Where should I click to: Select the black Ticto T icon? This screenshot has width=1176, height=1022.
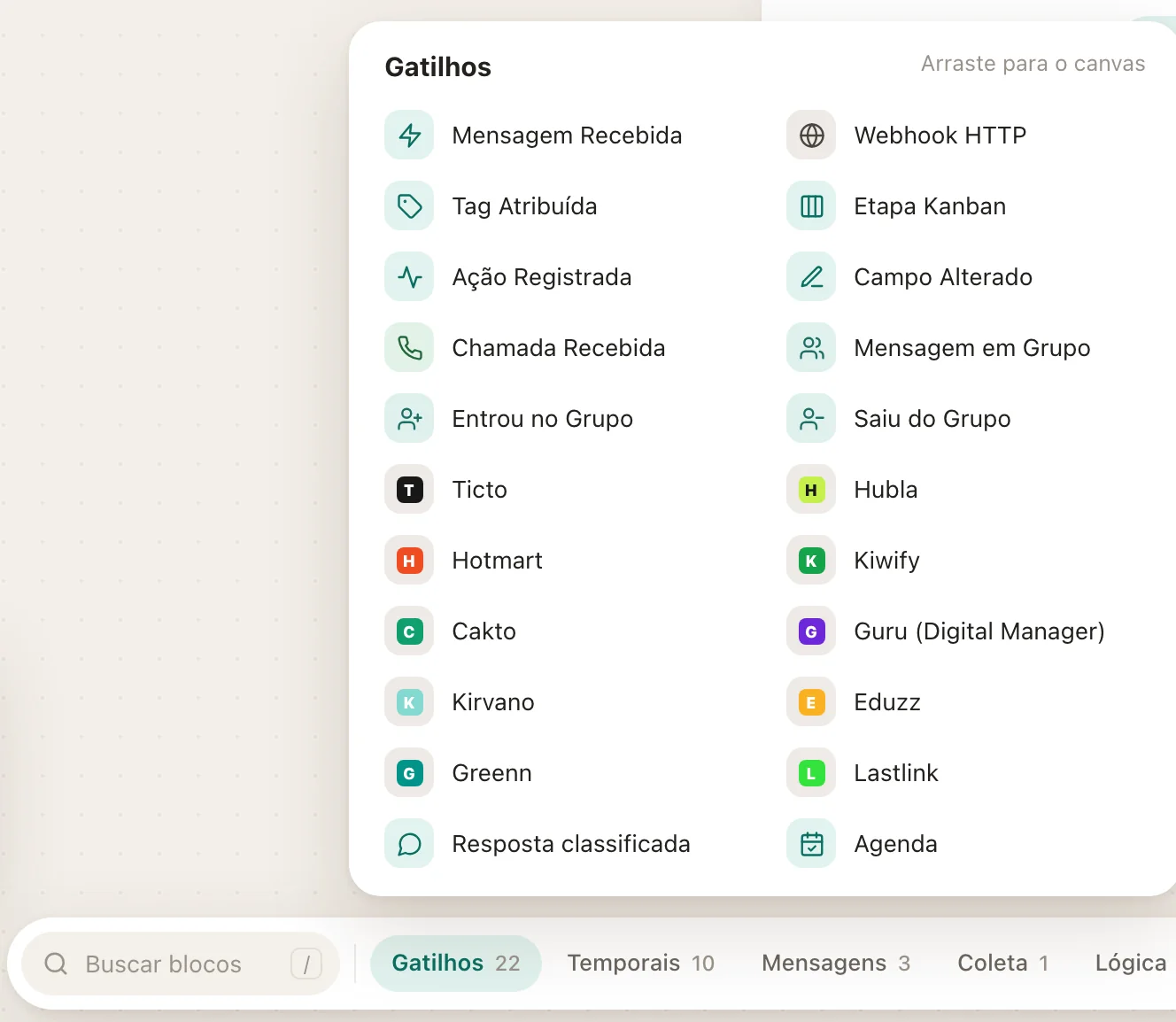click(x=409, y=490)
